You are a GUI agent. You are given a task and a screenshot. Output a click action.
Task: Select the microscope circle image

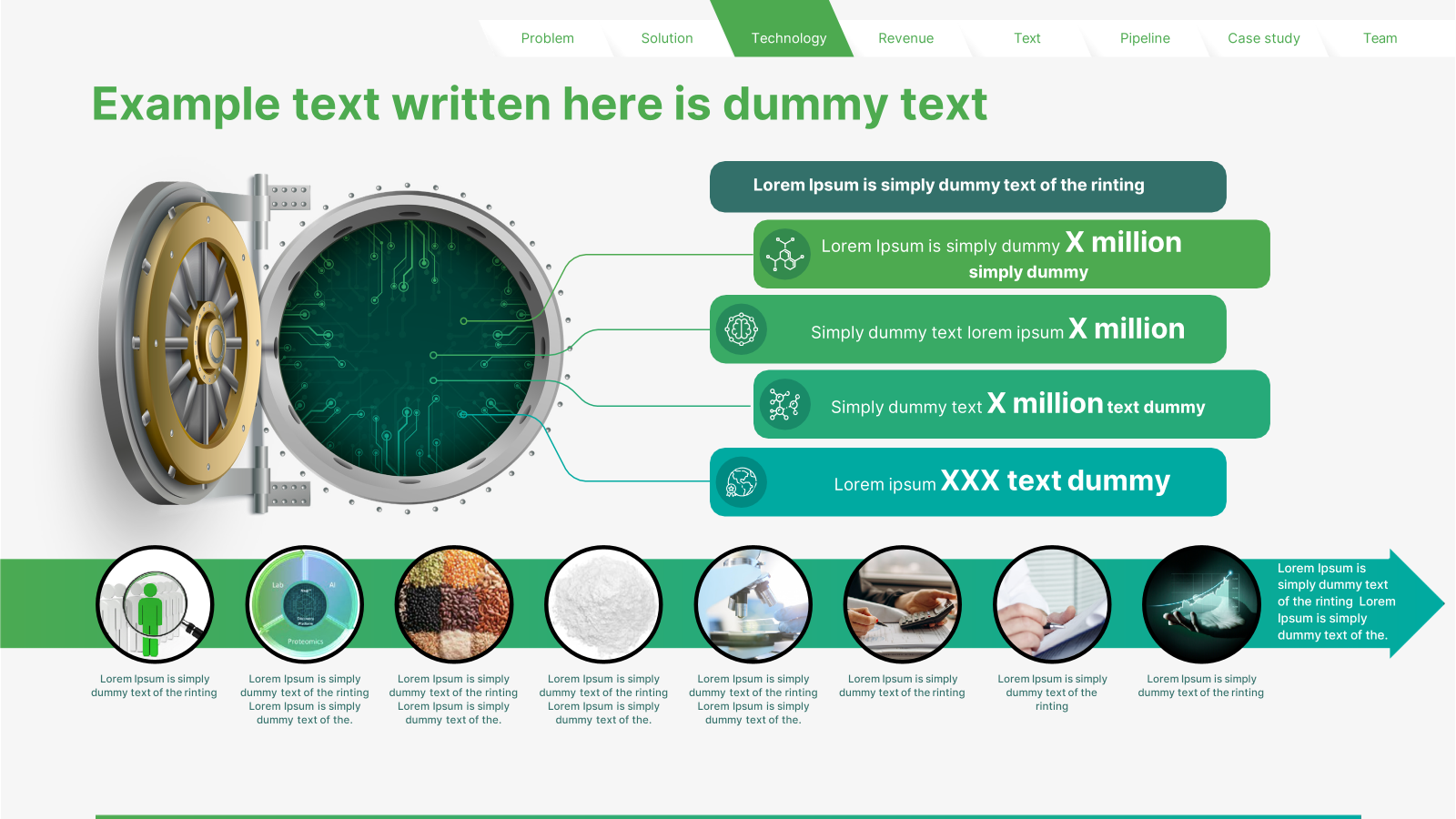(x=753, y=604)
